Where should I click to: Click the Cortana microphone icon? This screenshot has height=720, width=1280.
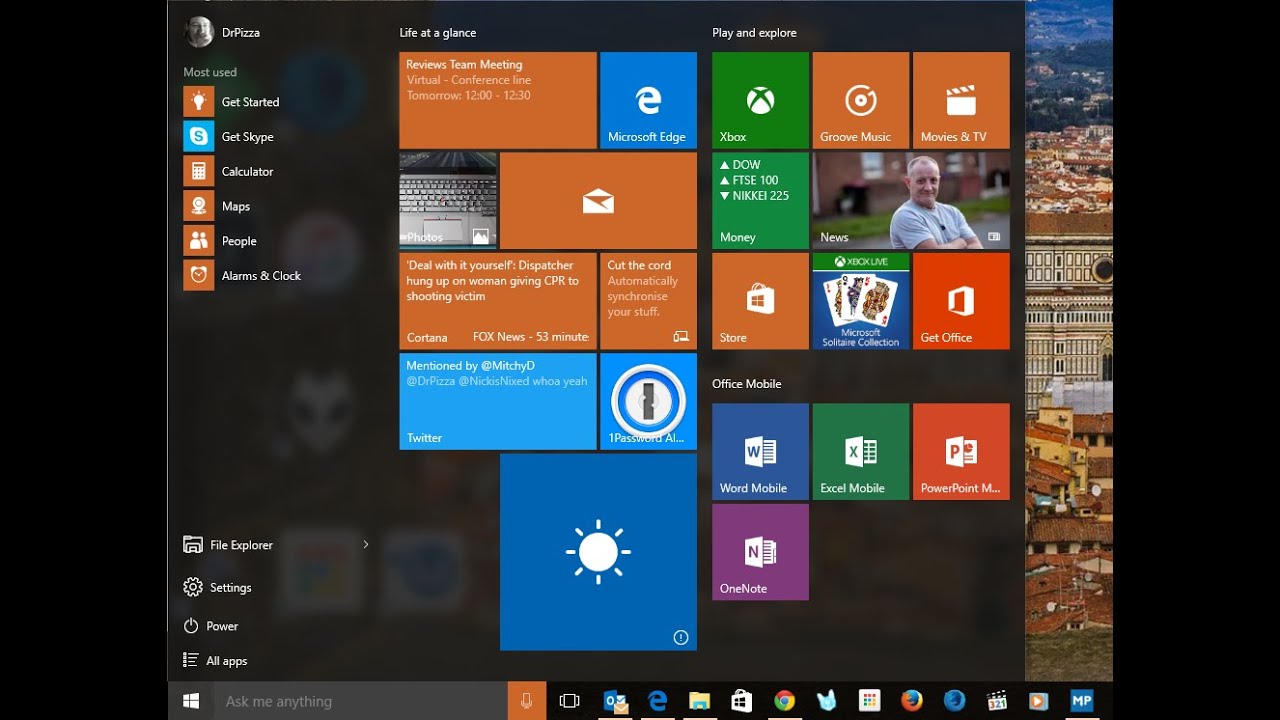[527, 701]
